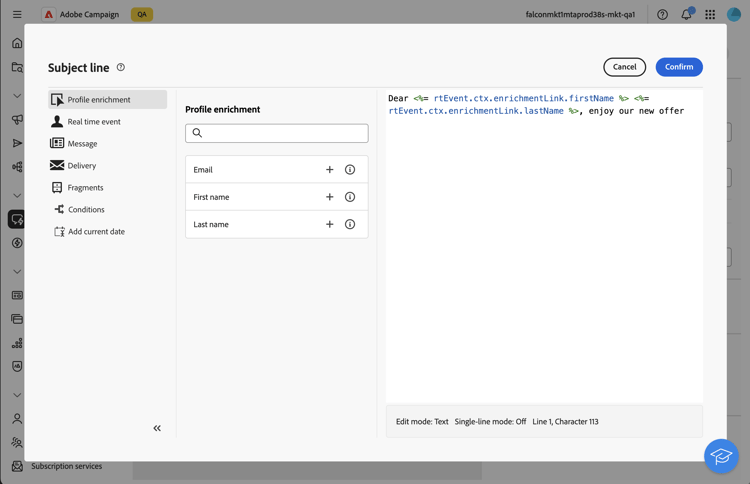Click the Cancel button
Viewport: 750px width, 484px height.
pos(624,67)
